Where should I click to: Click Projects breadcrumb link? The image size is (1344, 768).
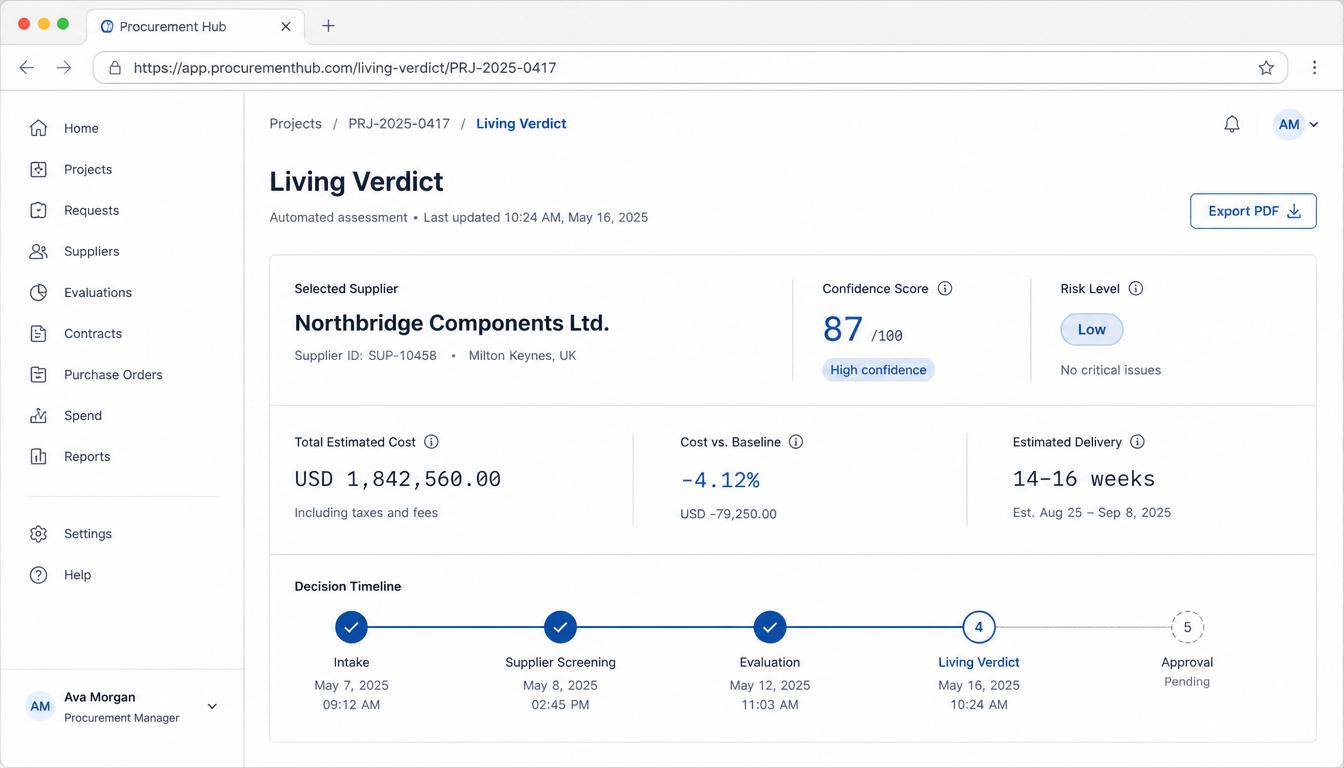pyautogui.click(x=295, y=124)
